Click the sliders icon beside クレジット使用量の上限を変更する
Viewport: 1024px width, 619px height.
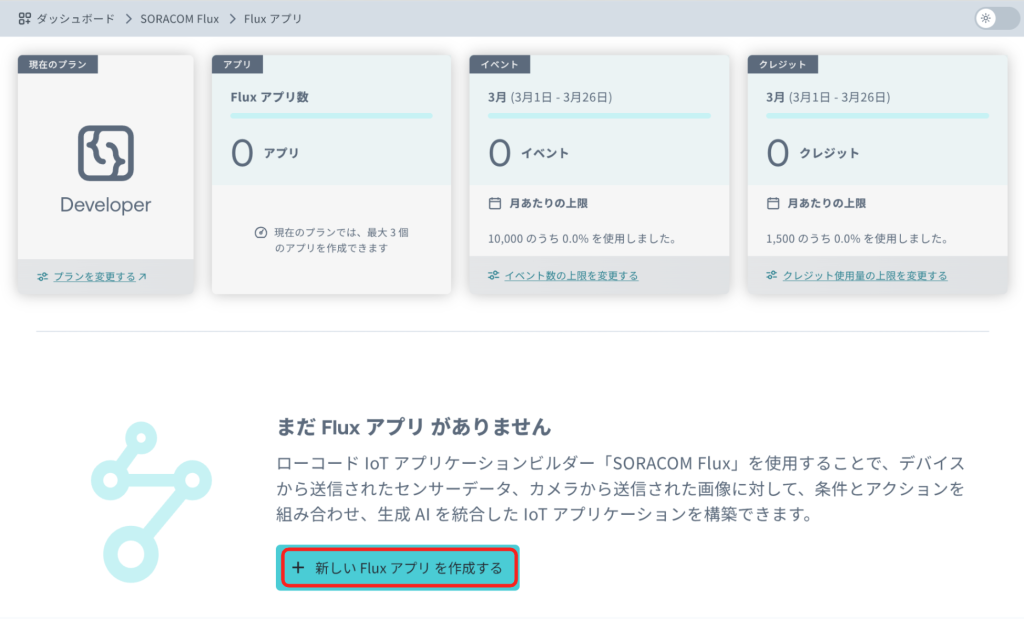pyautogui.click(x=772, y=276)
